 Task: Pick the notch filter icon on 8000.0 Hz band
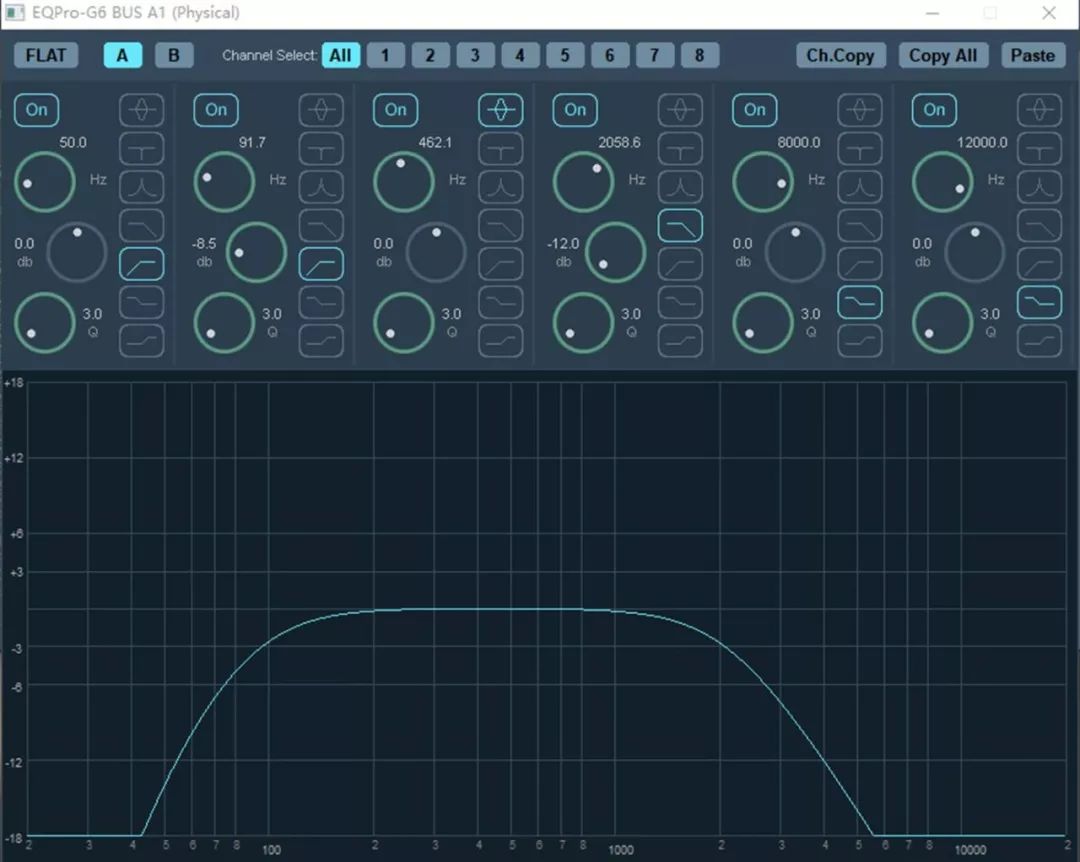click(859, 148)
